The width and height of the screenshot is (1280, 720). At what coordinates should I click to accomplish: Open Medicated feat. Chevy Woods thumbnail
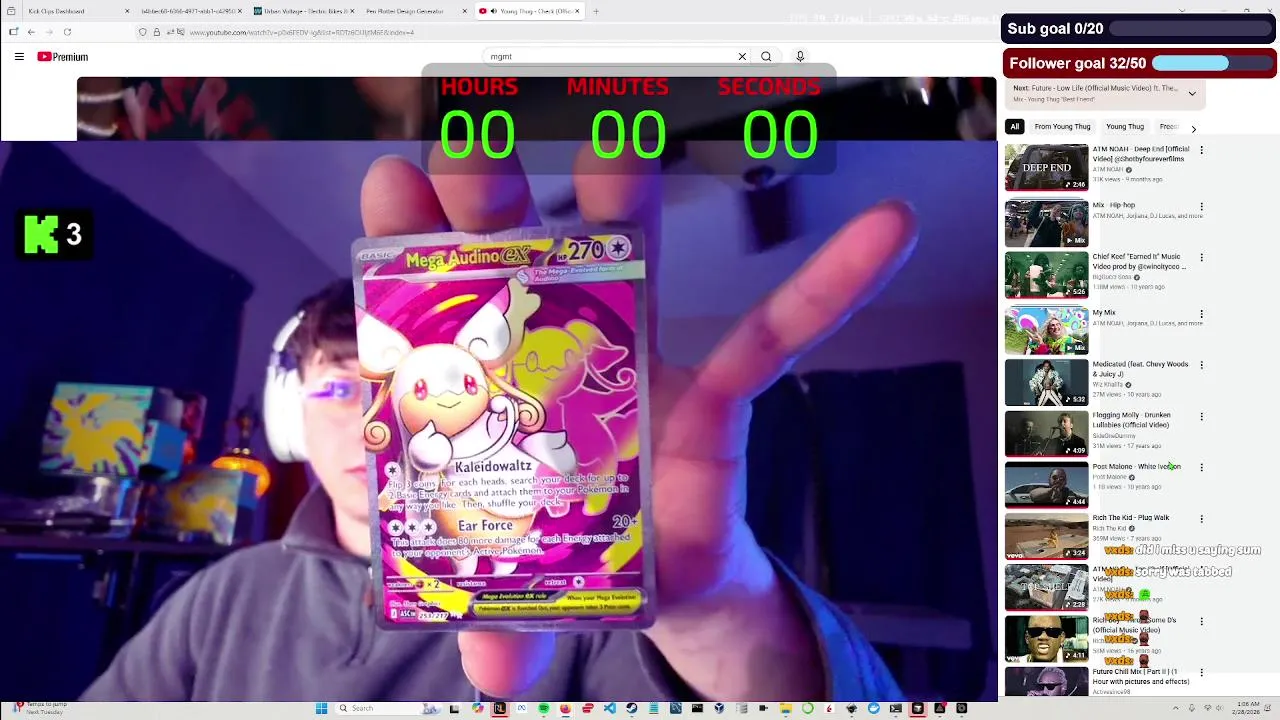click(1046, 382)
